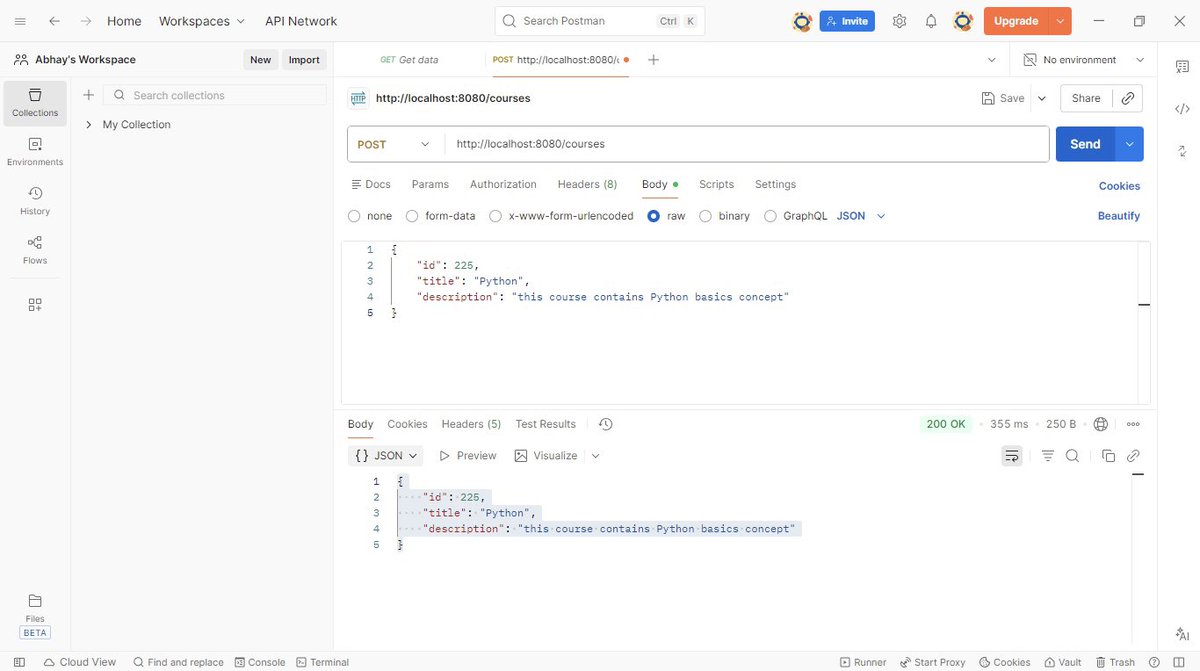Click the request URL field

pos(746,144)
